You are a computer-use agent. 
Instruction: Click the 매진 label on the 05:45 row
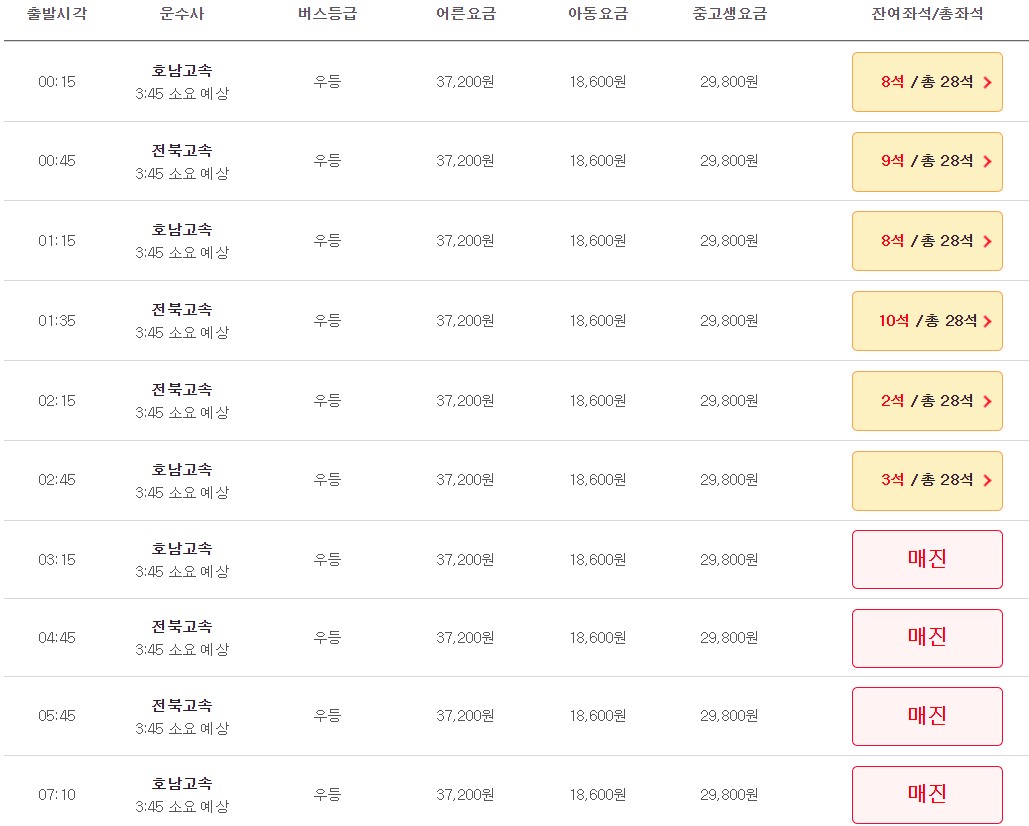tap(926, 716)
